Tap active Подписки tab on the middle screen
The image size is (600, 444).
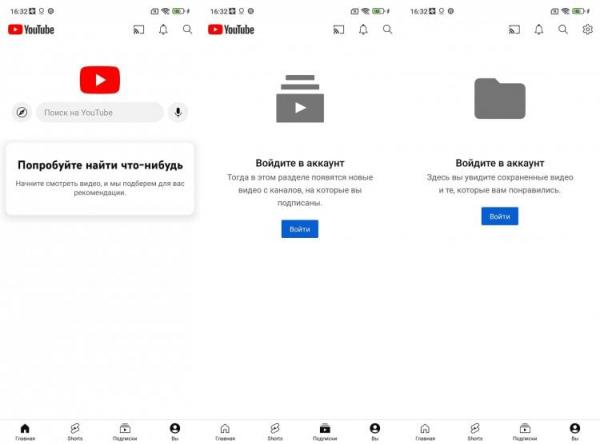325,432
